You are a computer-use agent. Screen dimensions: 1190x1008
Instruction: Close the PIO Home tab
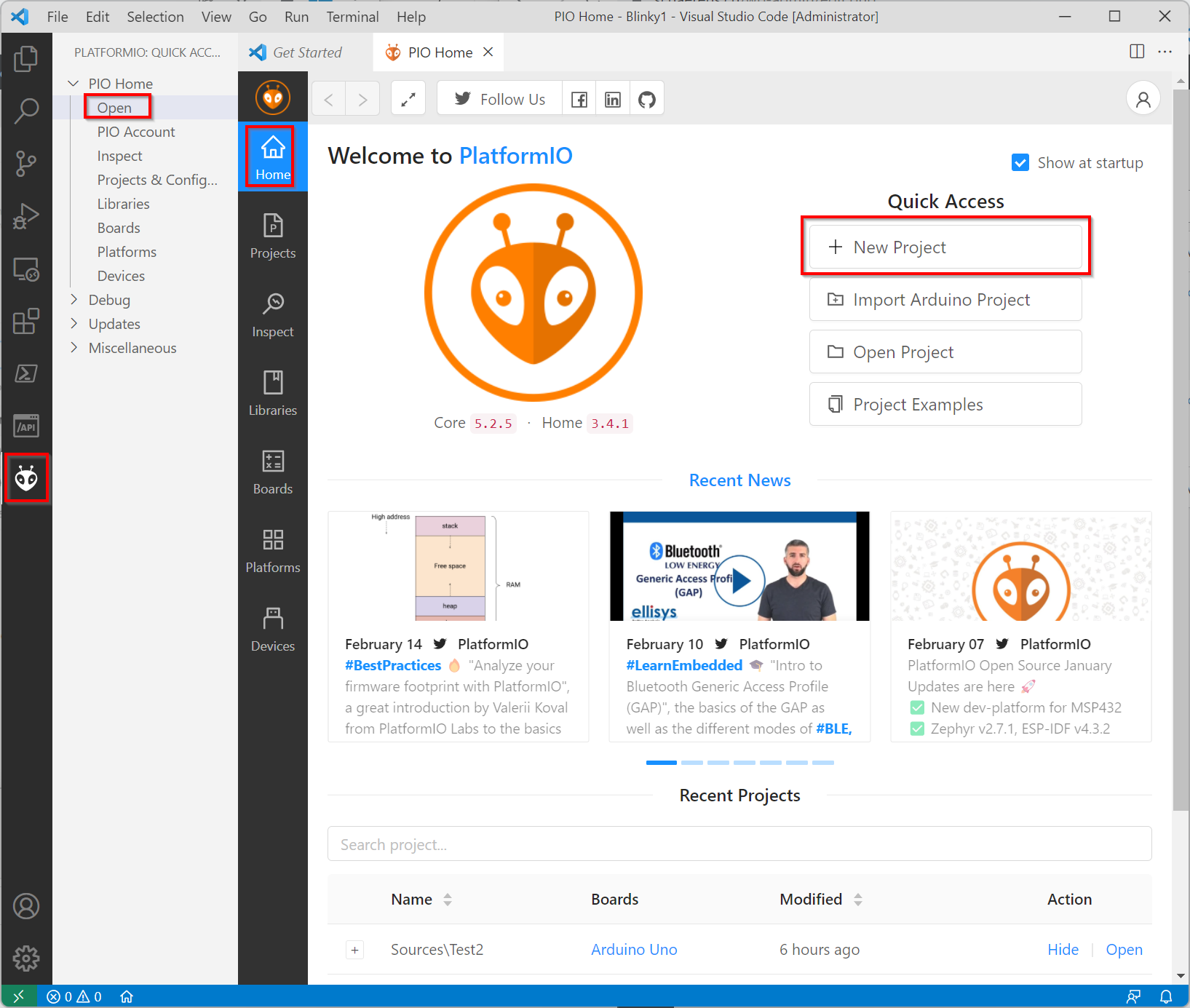(x=488, y=52)
